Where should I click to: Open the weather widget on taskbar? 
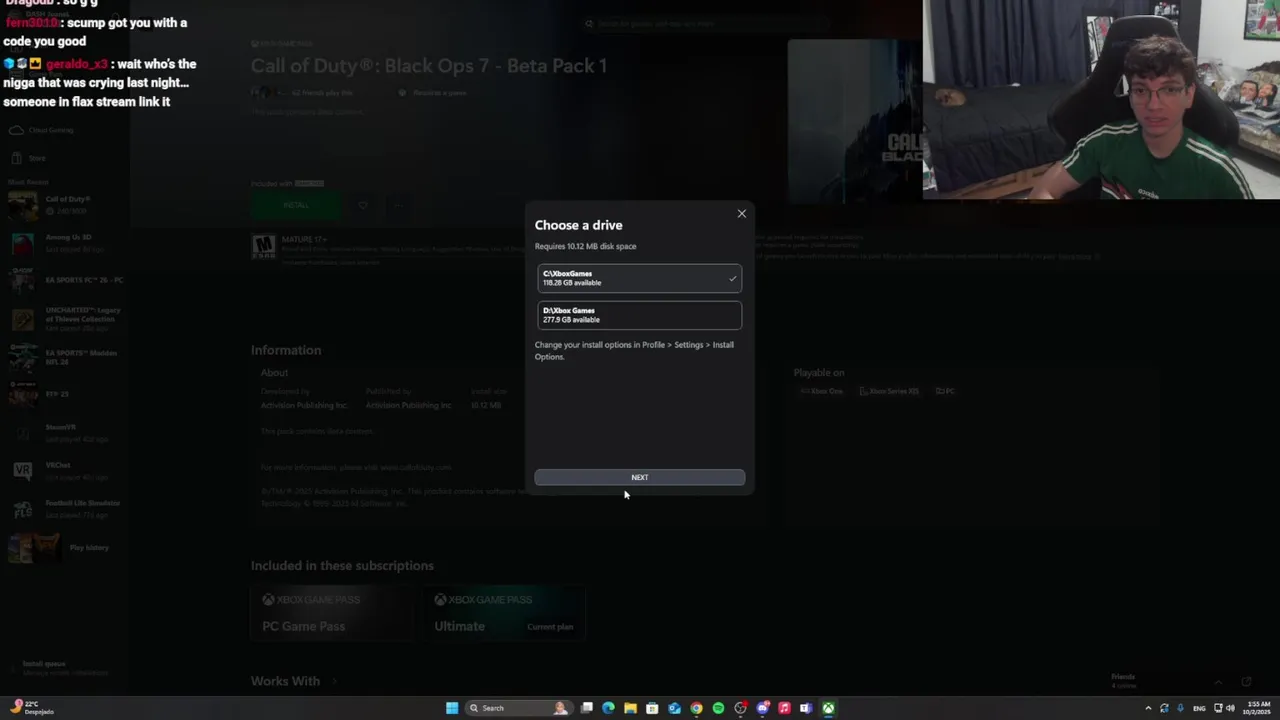coord(32,708)
